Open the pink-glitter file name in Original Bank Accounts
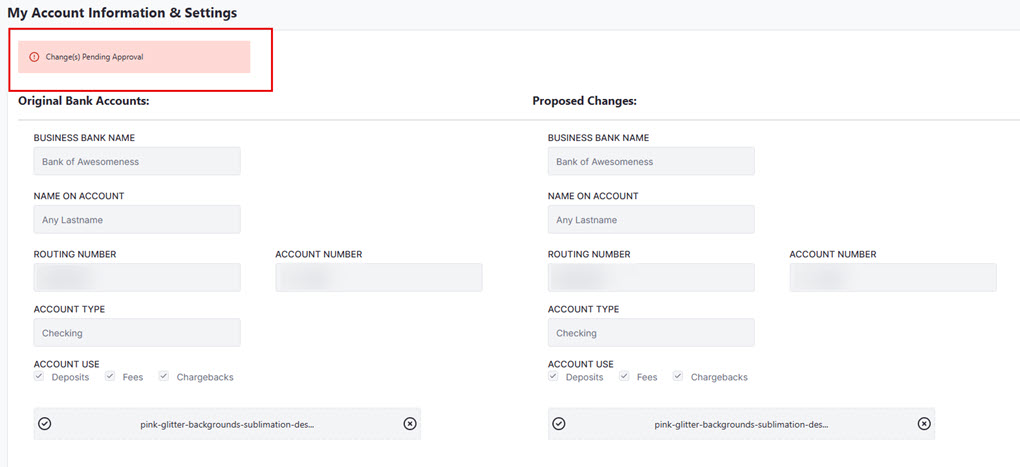 point(227,424)
